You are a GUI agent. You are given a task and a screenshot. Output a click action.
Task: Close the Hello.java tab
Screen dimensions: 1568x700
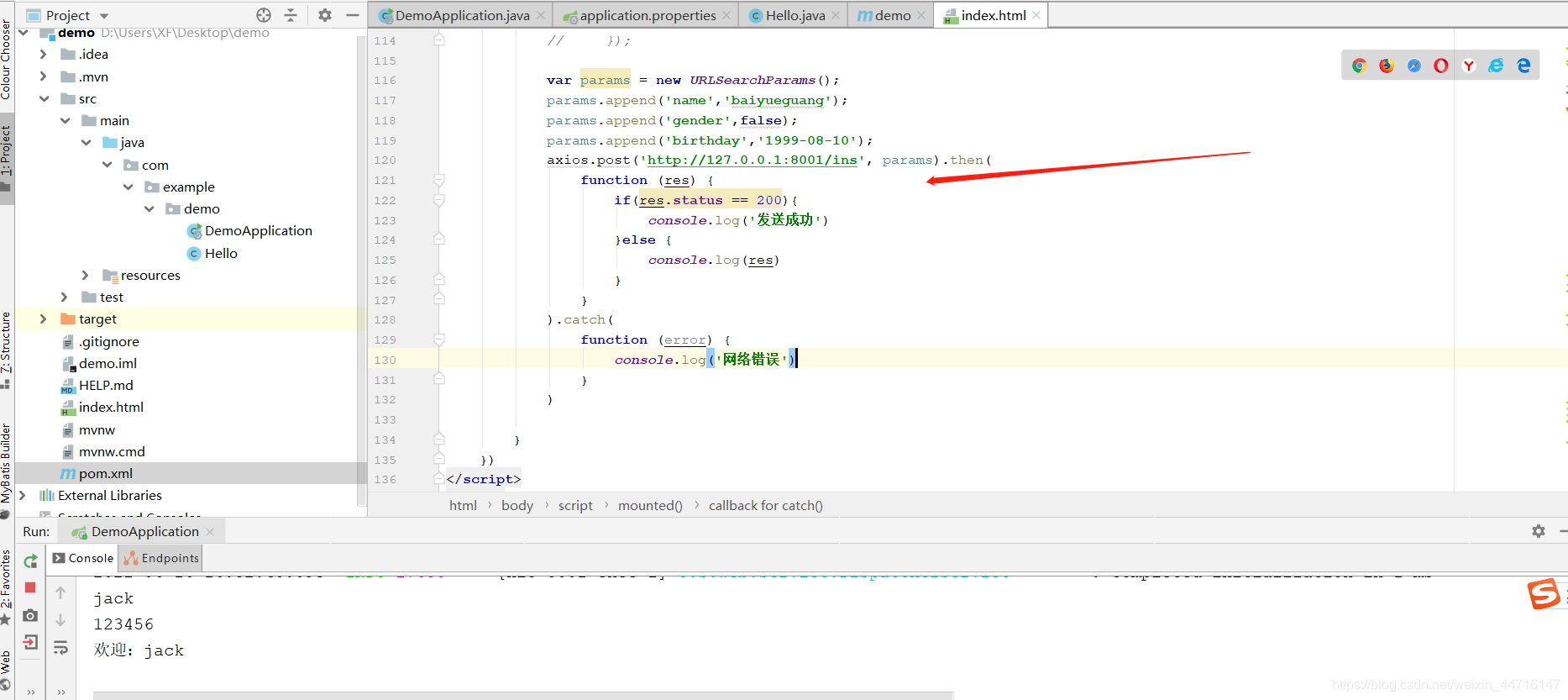[x=836, y=15]
